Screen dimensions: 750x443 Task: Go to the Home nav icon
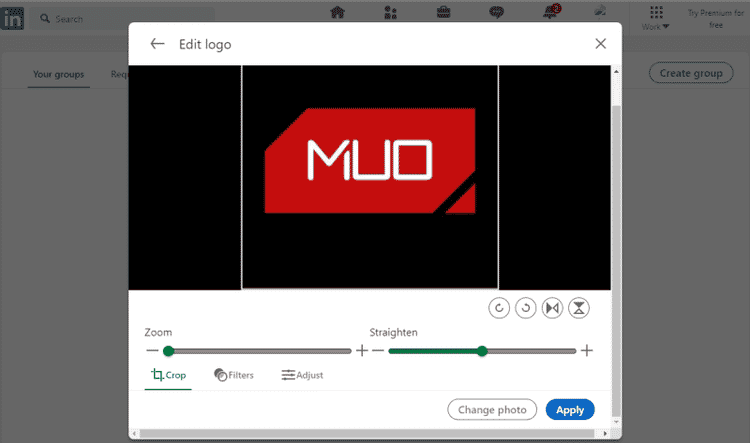click(x=338, y=12)
